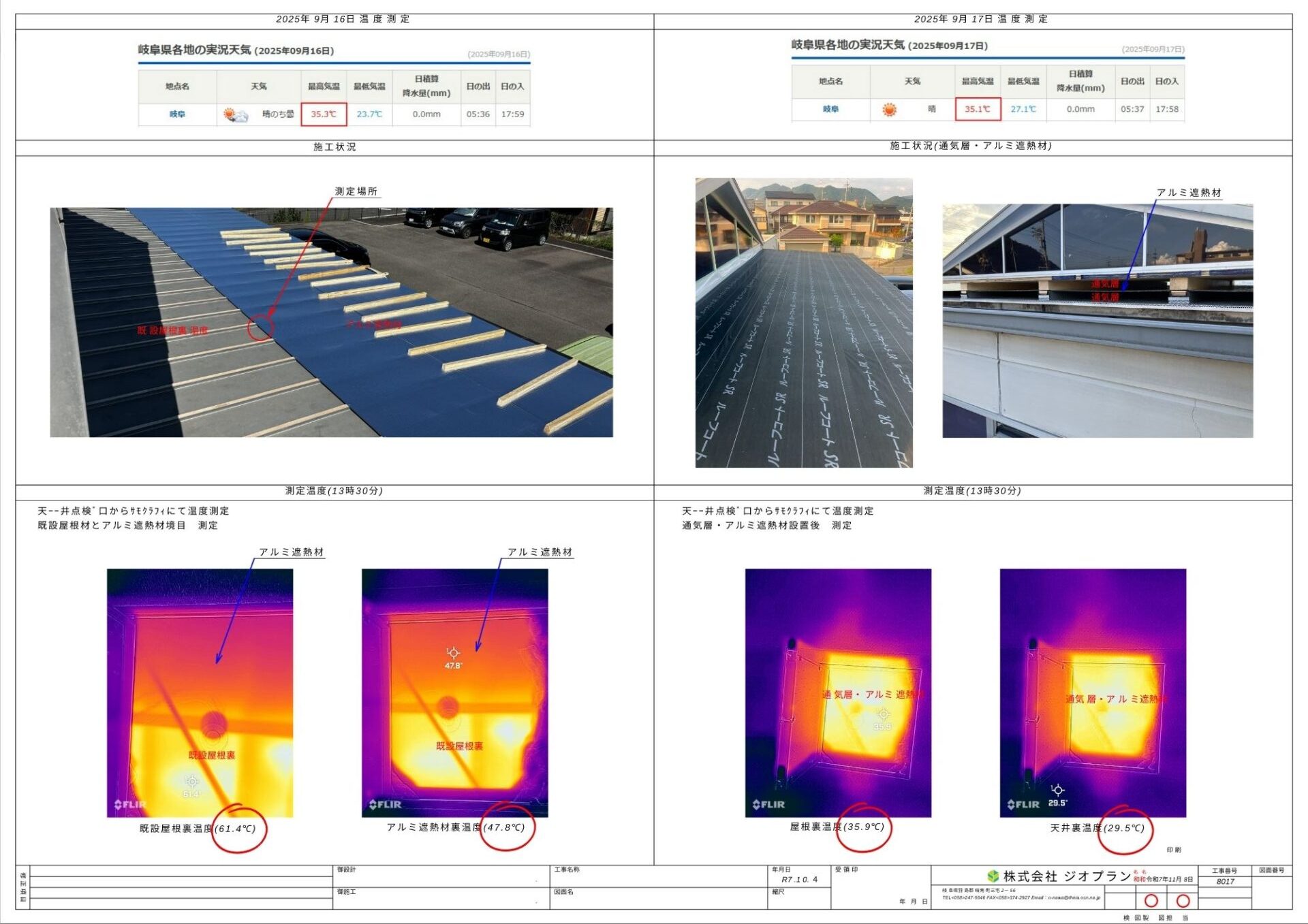
Task: Open the blue roof construction photo
Action: click(331, 322)
